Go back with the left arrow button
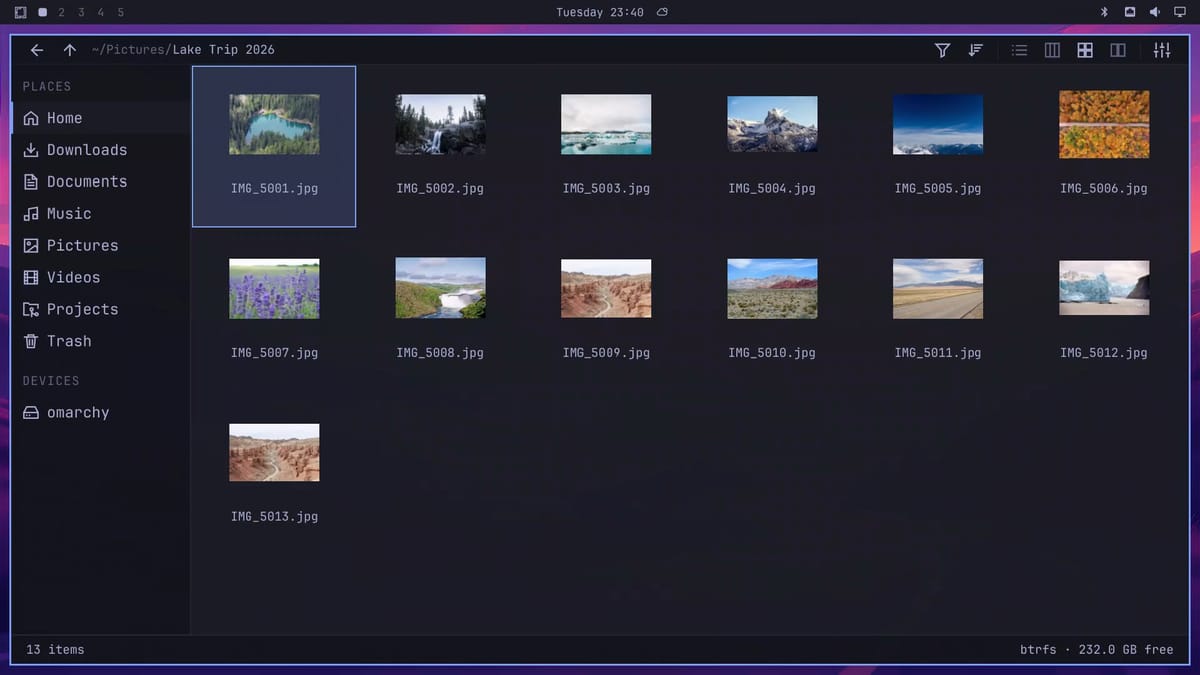Screen dimensions: 1200x675 pyautogui.click(x=37, y=50)
